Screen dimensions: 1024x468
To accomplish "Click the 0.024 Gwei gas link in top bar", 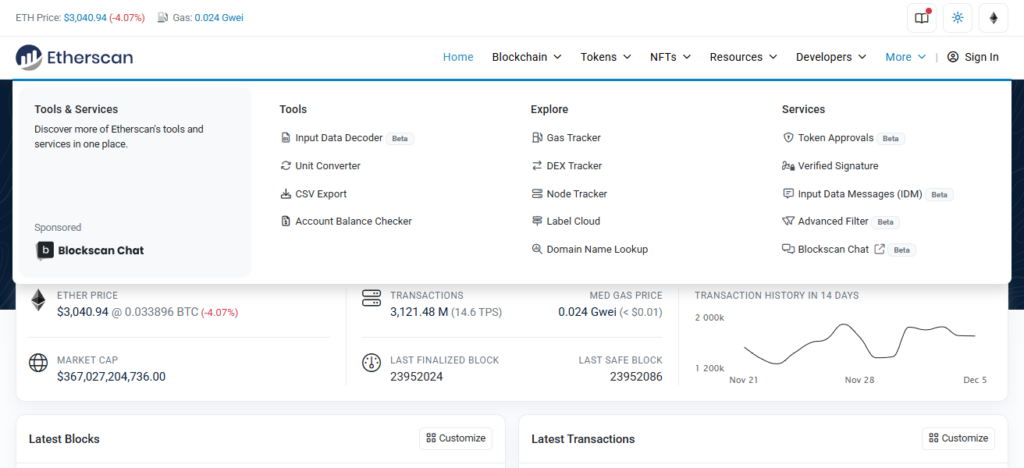I will (219, 18).
